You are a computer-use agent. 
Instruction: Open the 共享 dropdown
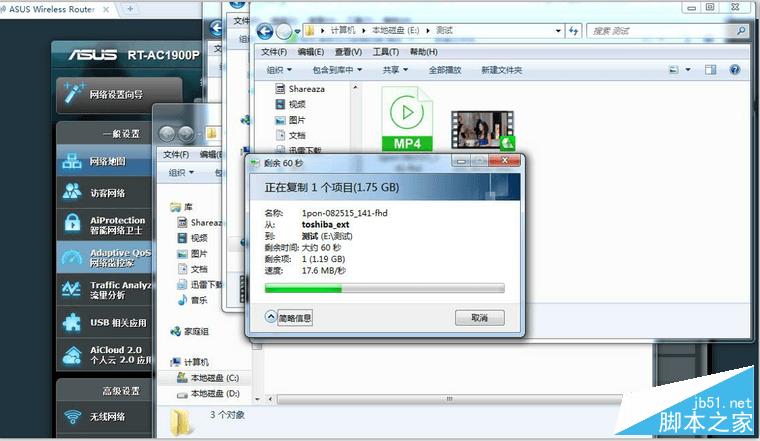(x=395, y=70)
